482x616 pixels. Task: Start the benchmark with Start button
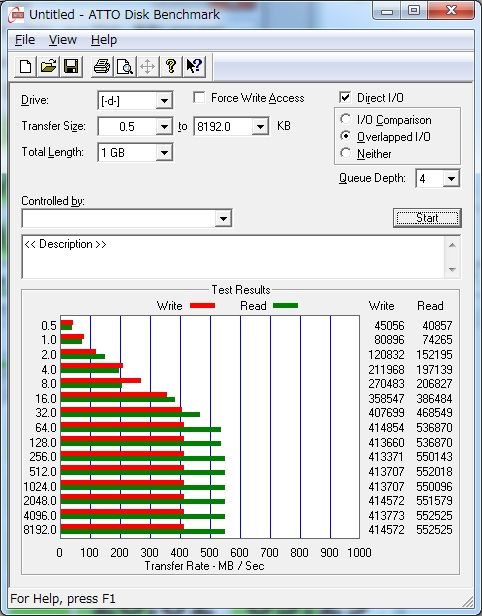coord(427,218)
